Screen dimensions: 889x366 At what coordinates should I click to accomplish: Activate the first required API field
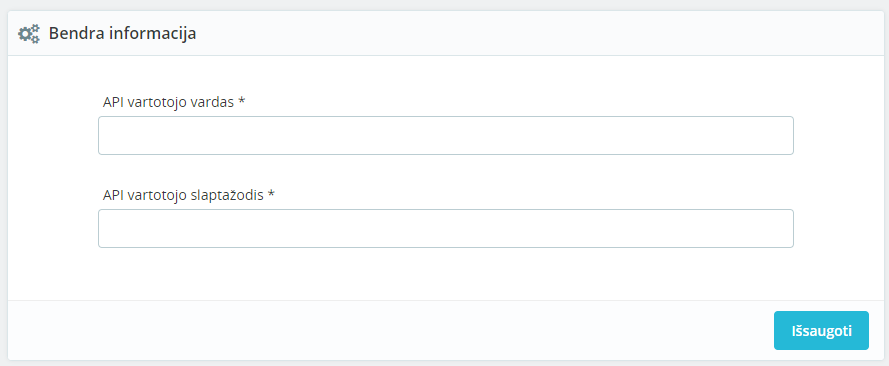(x=446, y=135)
